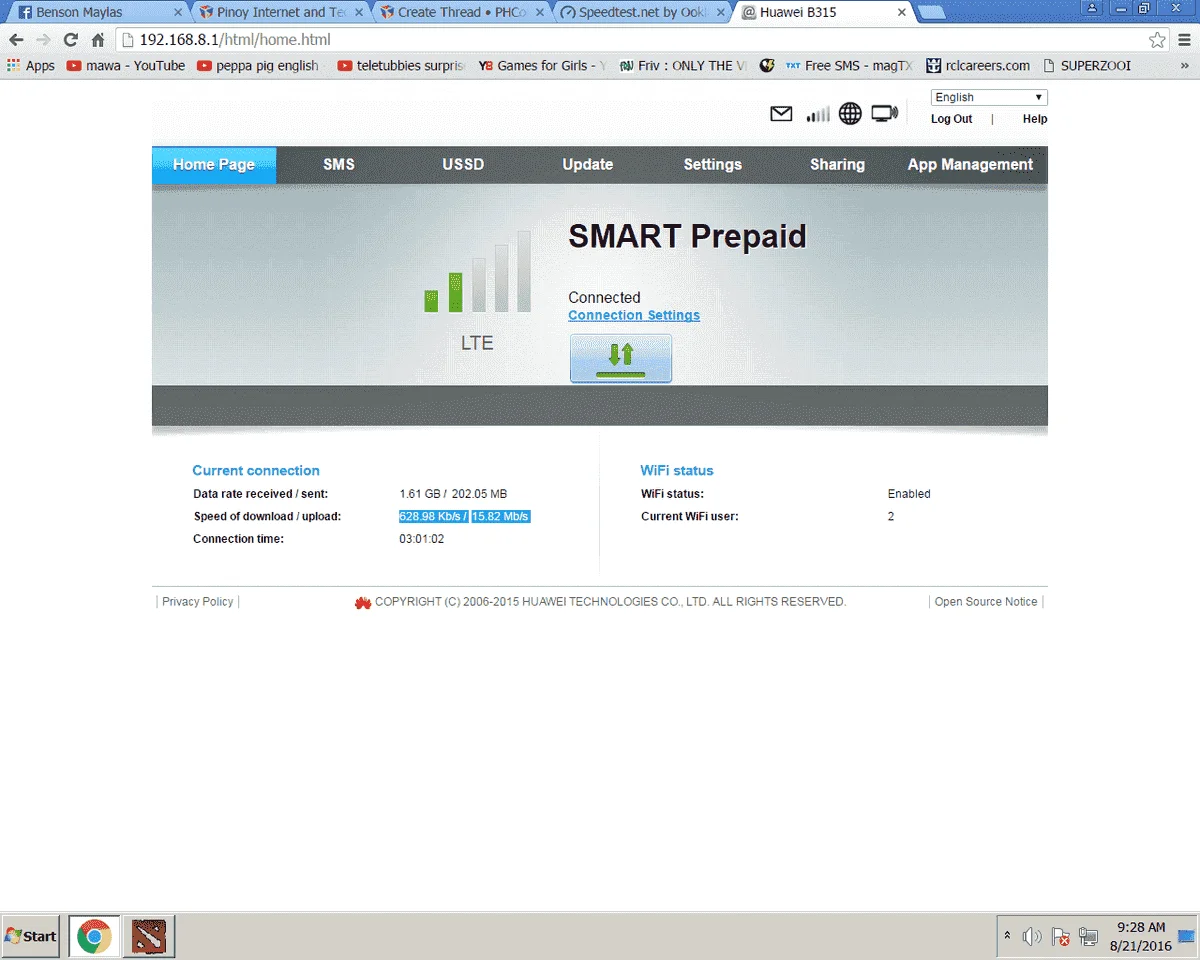The image size is (1200, 960).
Task: Click the browser forward arrow
Action: (x=43, y=40)
